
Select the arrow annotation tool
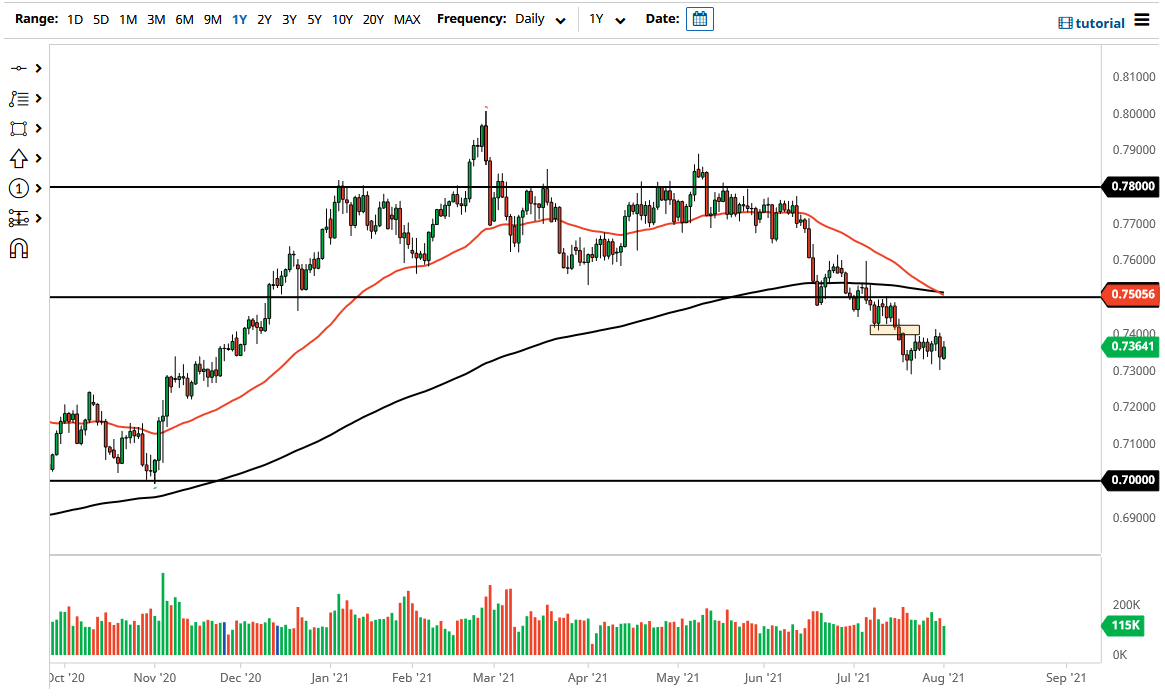coord(17,158)
